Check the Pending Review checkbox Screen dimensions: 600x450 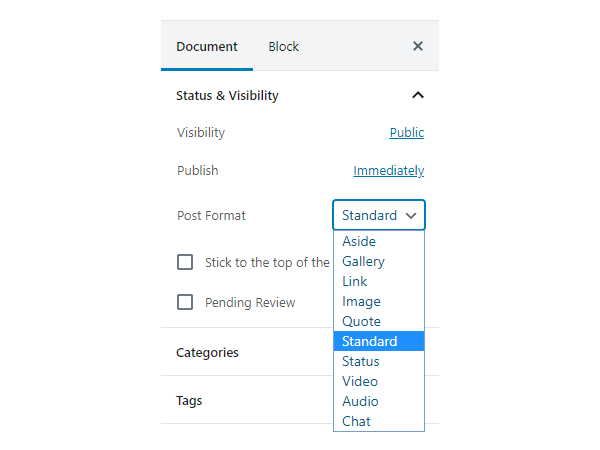click(185, 302)
